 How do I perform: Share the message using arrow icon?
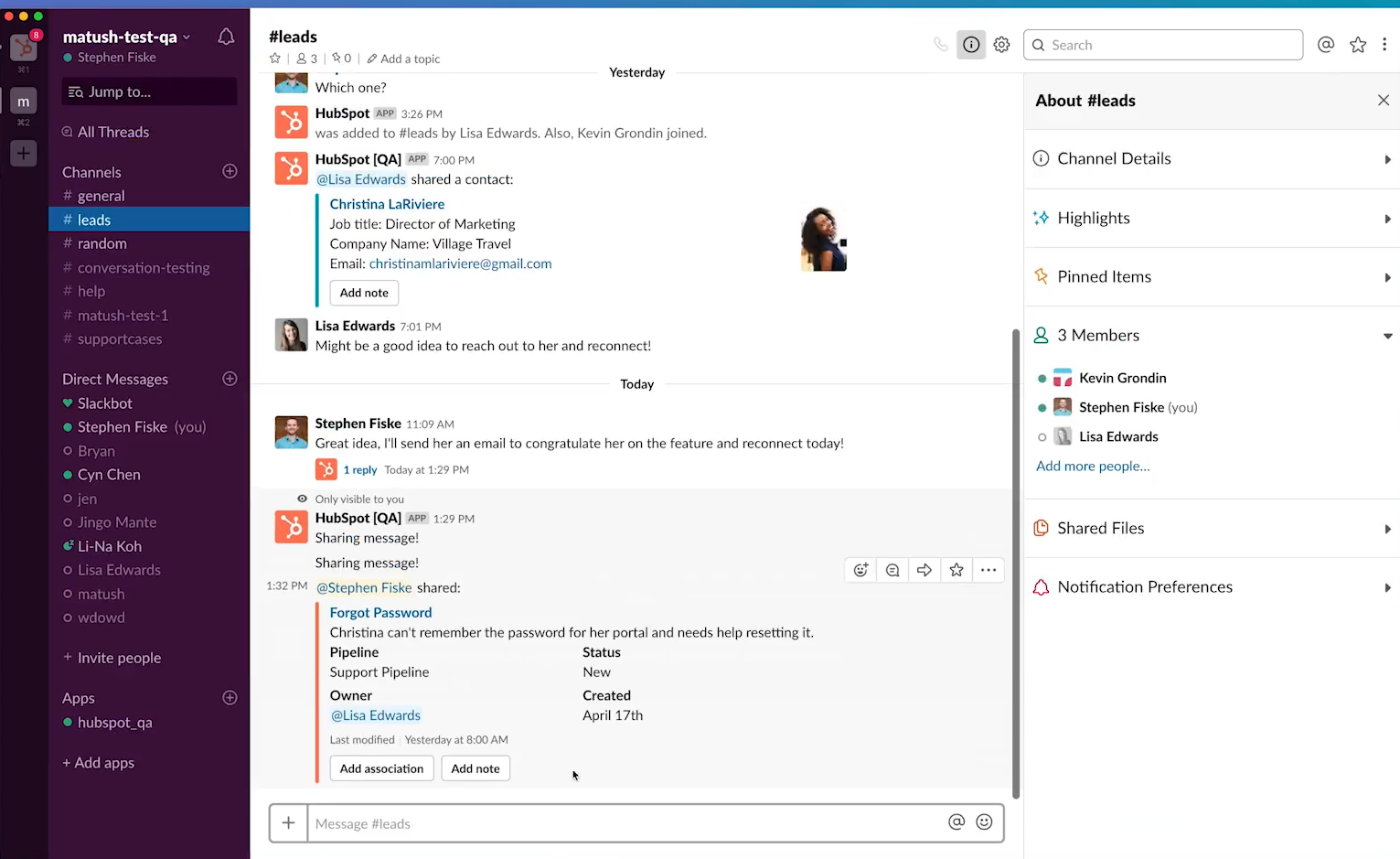point(924,570)
